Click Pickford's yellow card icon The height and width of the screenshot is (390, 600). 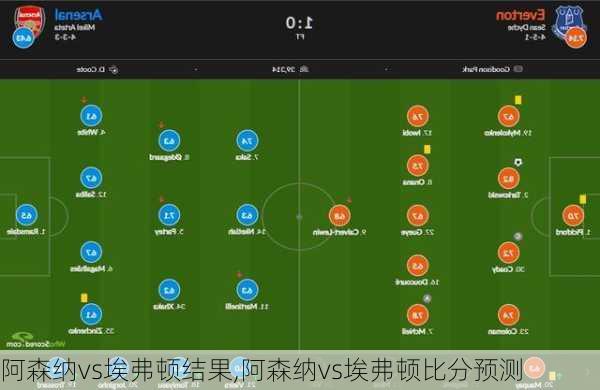pos(582,199)
